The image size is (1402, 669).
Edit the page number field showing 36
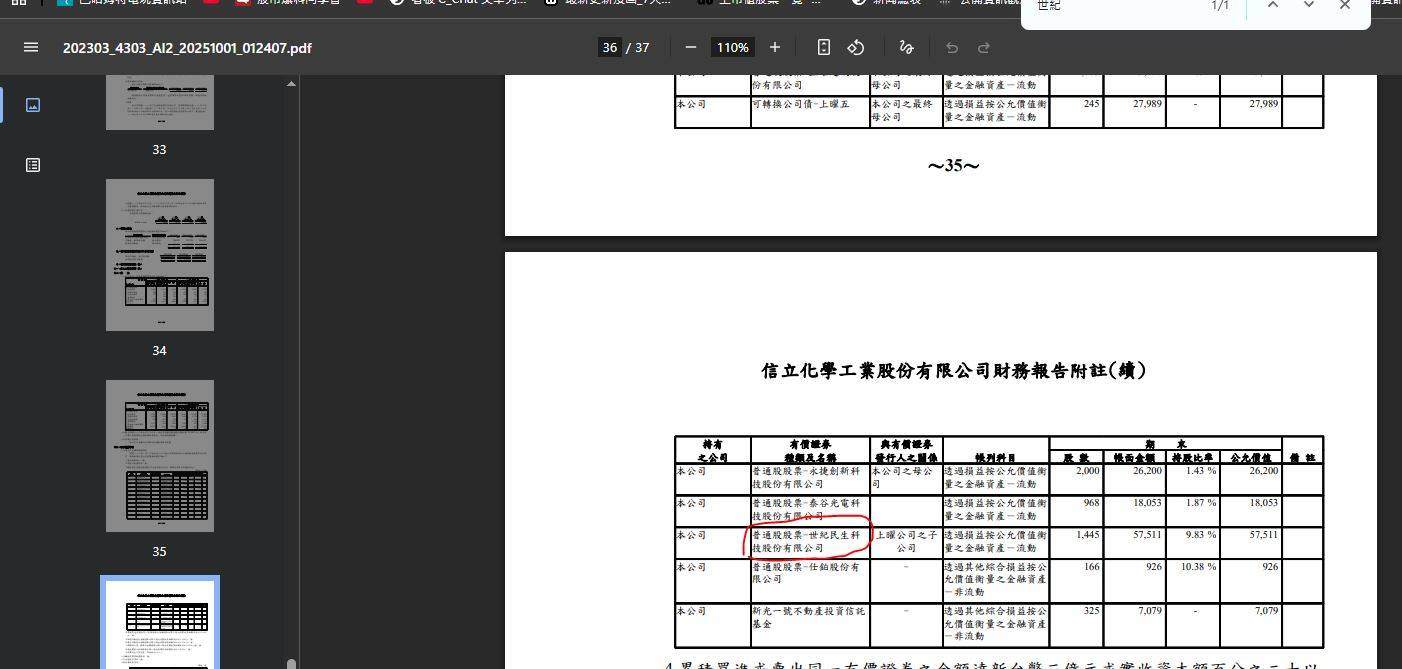610,47
